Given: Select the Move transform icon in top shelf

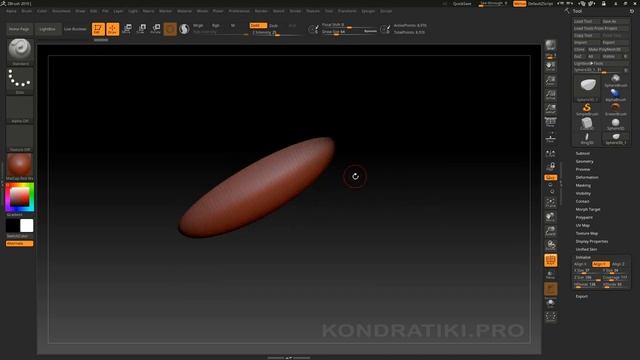Looking at the screenshot, I should tap(127, 29).
